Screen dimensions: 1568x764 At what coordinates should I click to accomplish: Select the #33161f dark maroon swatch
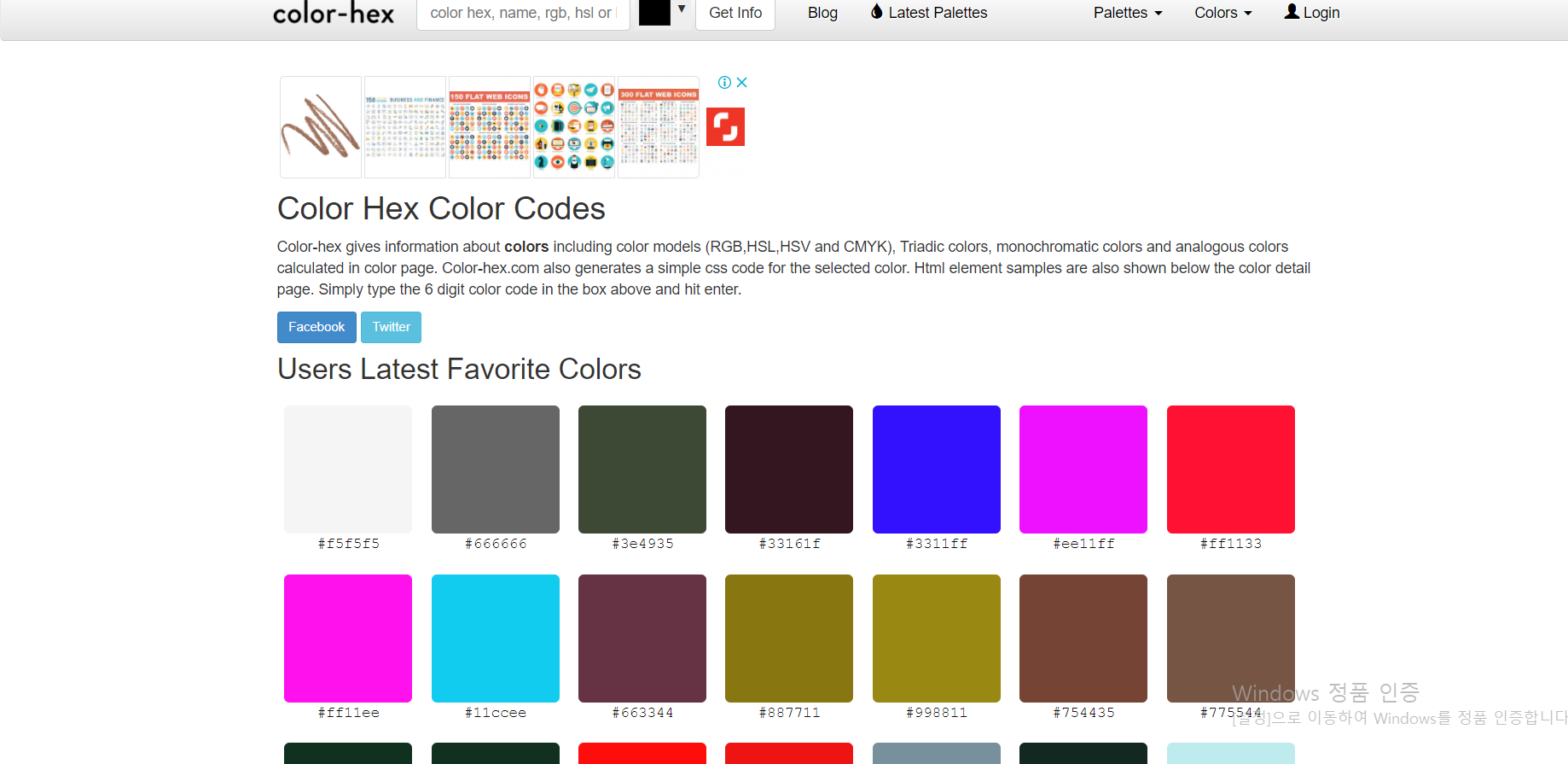click(789, 469)
